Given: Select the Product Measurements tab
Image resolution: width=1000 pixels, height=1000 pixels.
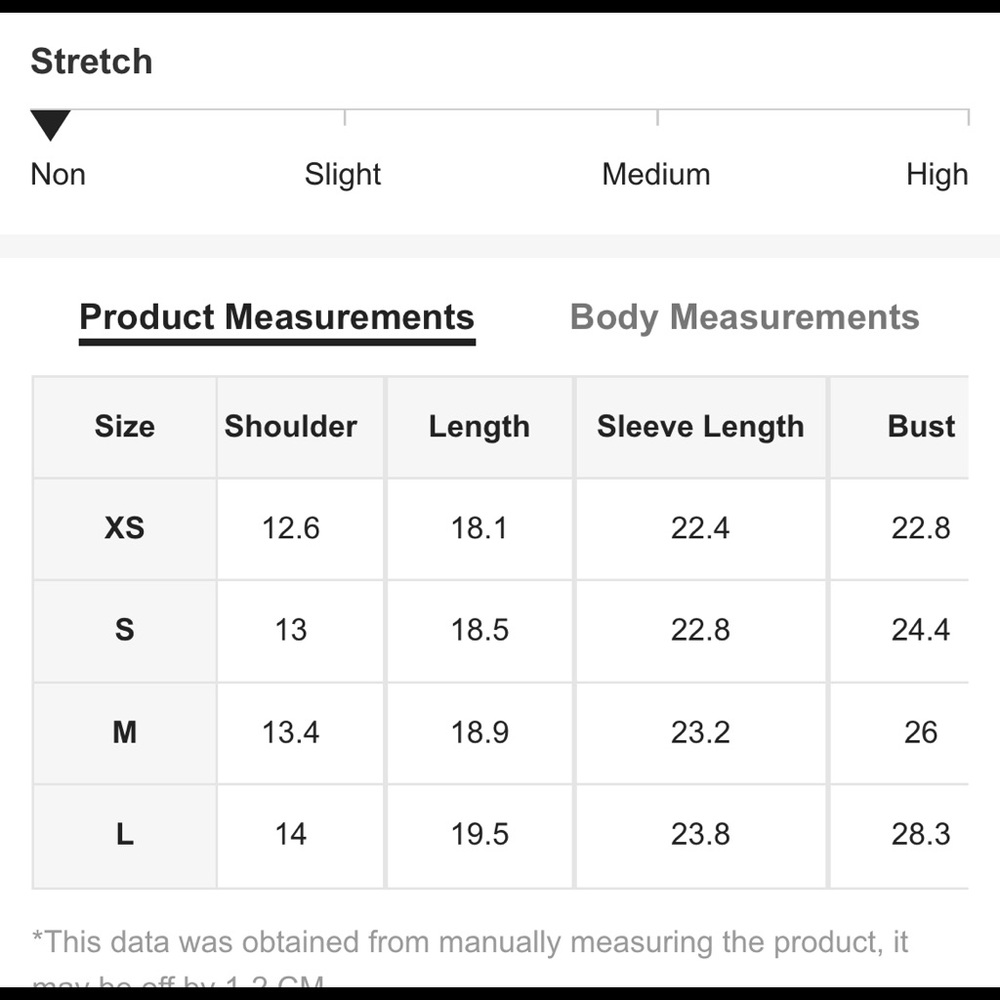Looking at the screenshot, I should 277,317.
